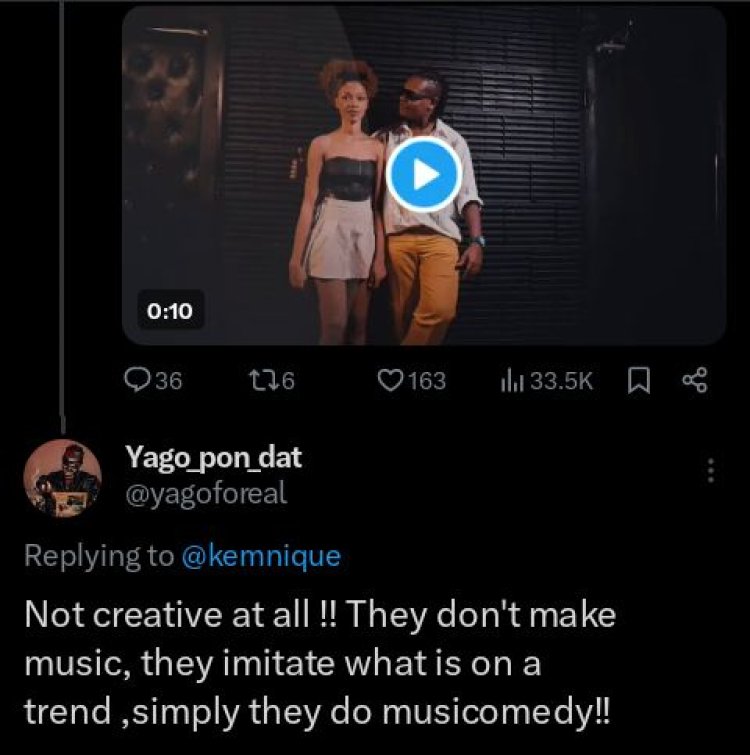Click the Yago_pon_dat display name

point(213,458)
